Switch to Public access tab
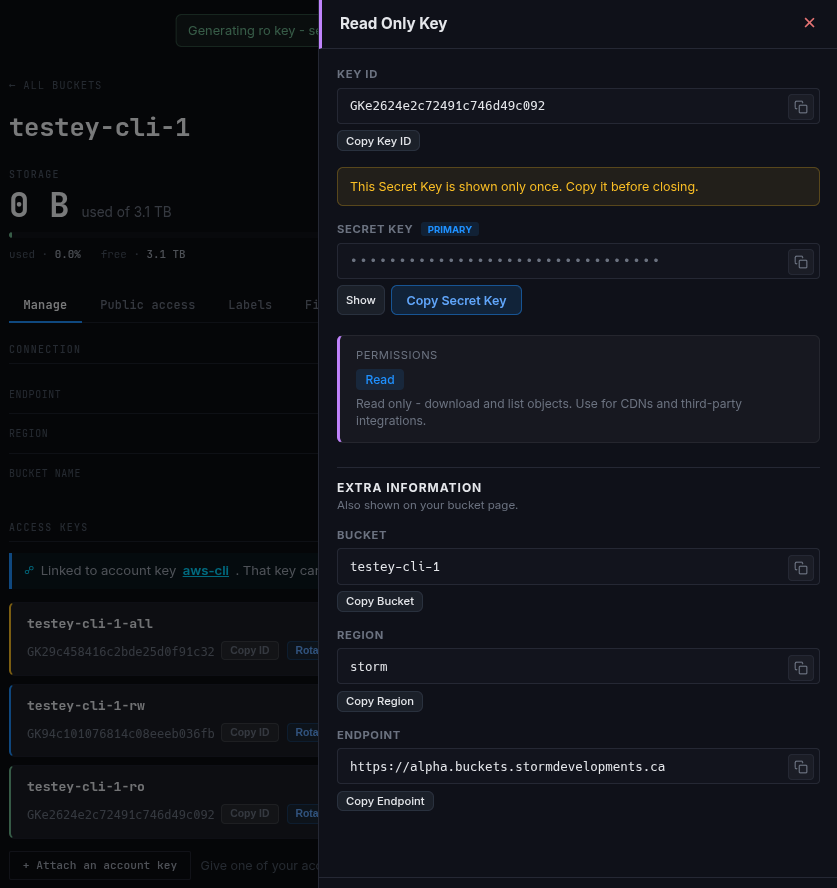The width and height of the screenshot is (837, 888). [148, 305]
